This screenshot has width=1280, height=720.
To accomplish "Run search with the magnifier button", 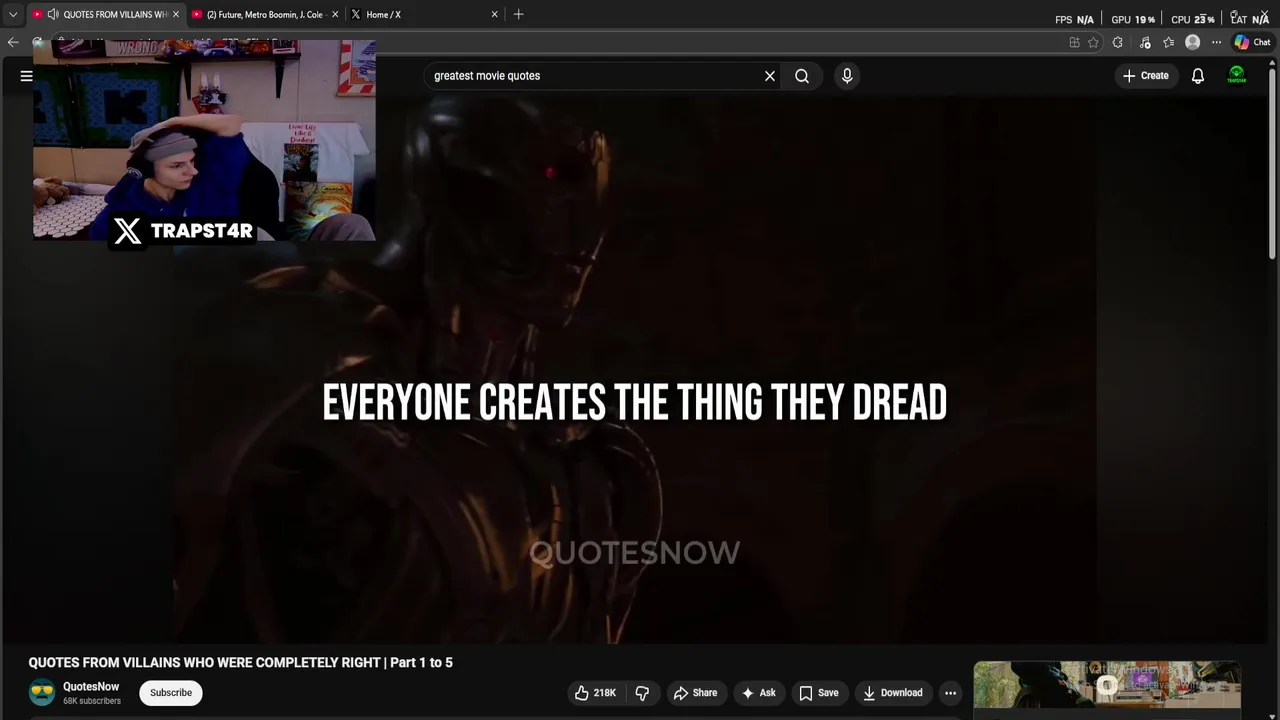I will pyautogui.click(x=802, y=76).
